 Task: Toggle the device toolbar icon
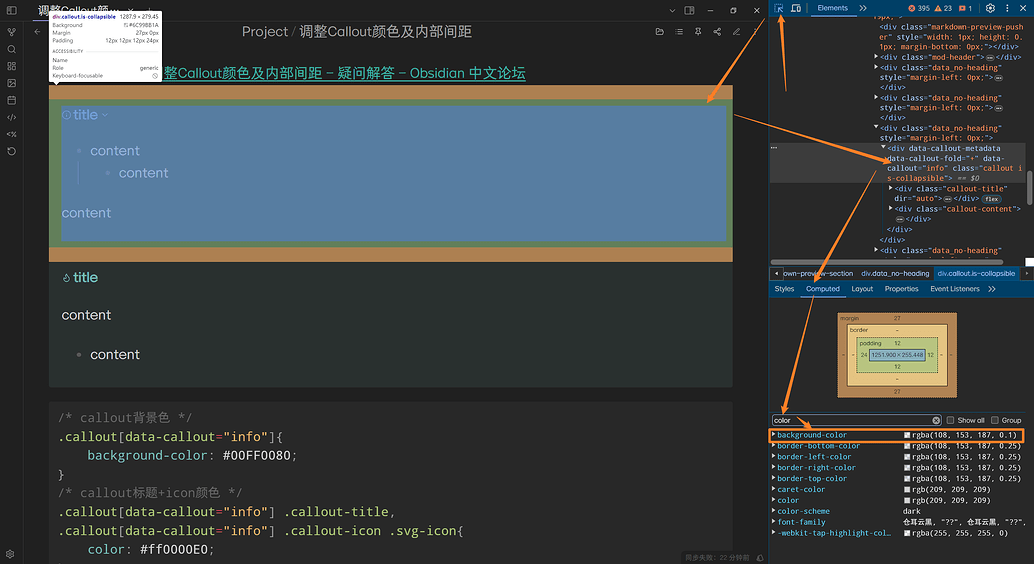pyautogui.click(x=796, y=8)
